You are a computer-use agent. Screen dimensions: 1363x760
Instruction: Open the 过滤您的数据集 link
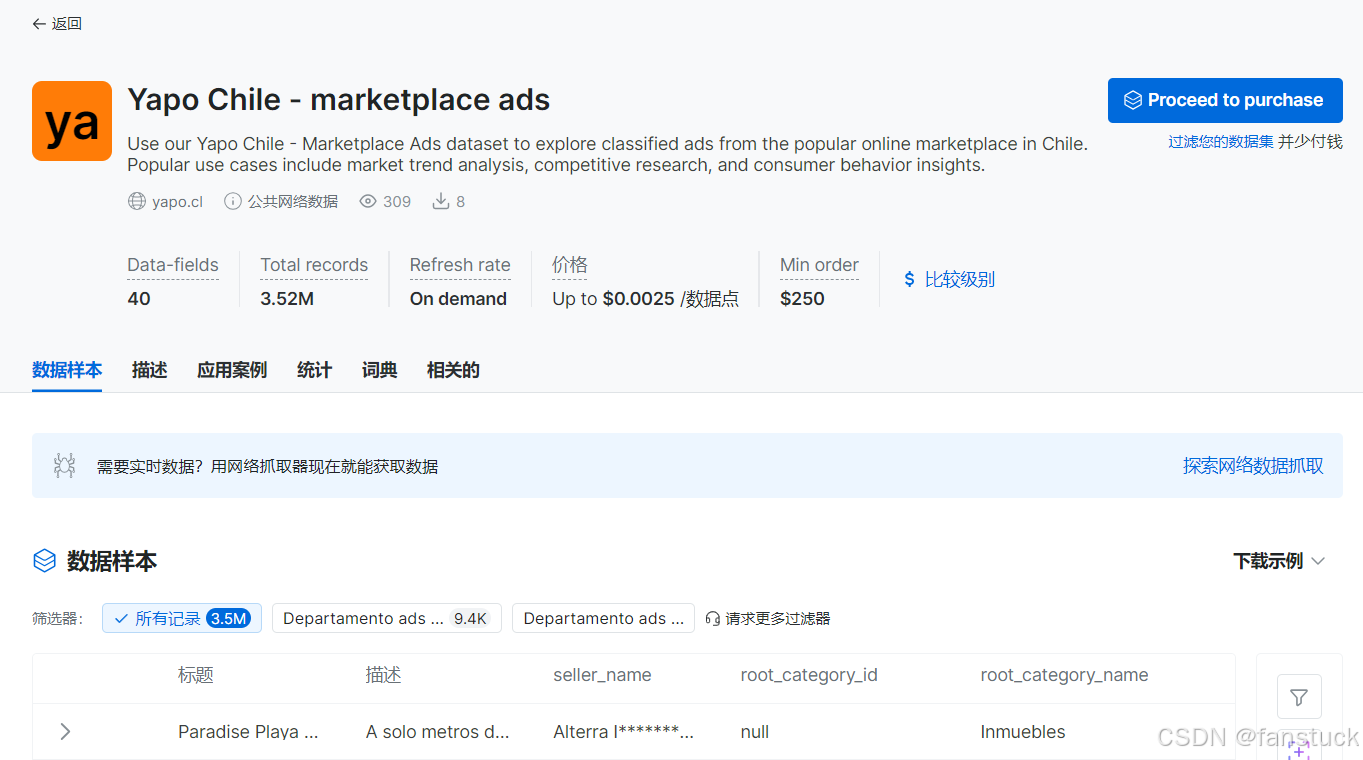pyautogui.click(x=1221, y=142)
